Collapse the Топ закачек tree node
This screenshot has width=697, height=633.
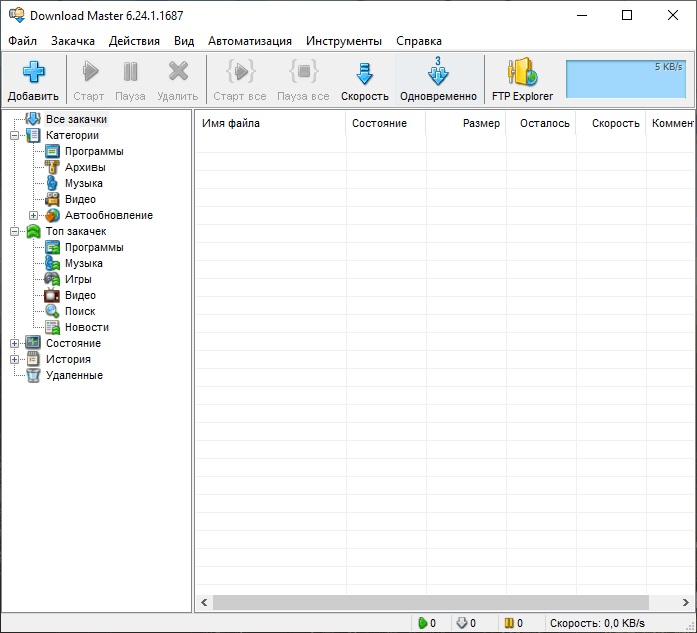tap(15, 231)
